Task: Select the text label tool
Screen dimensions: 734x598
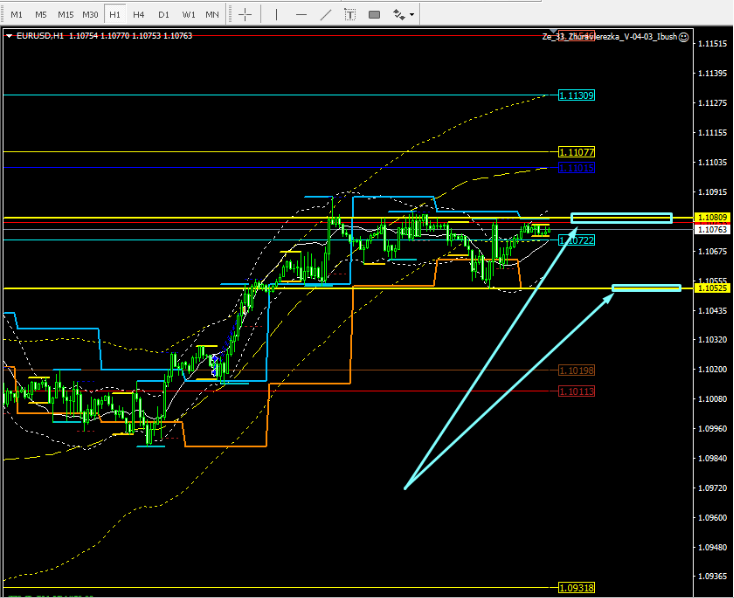Action: pyautogui.click(x=349, y=15)
